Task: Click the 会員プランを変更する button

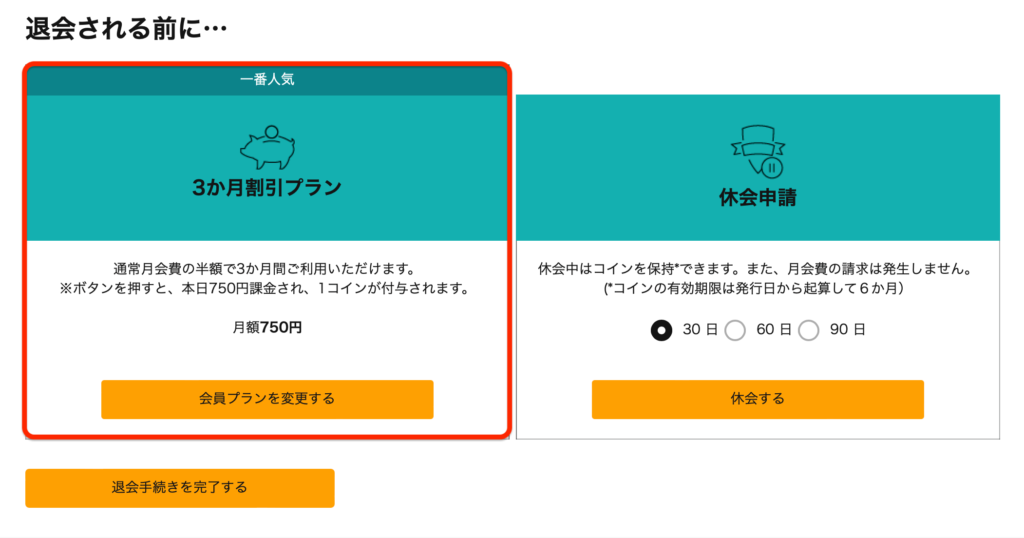Action: point(267,399)
